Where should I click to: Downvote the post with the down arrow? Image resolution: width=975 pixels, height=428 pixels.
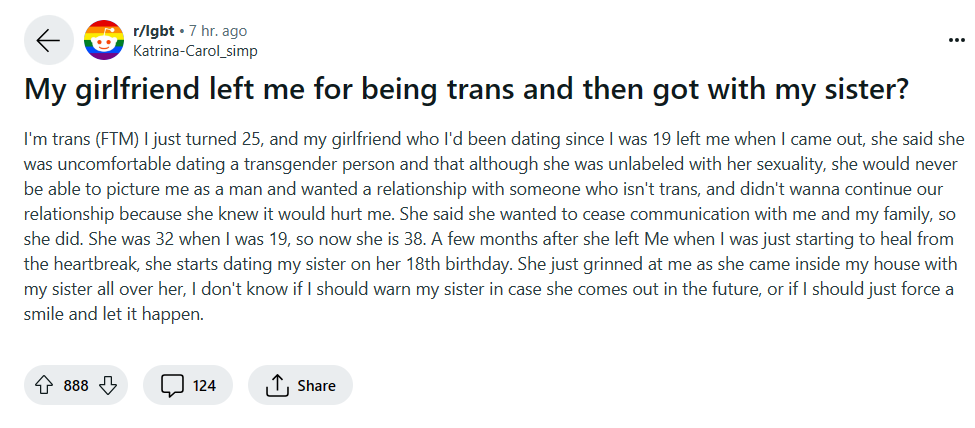point(108,386)
